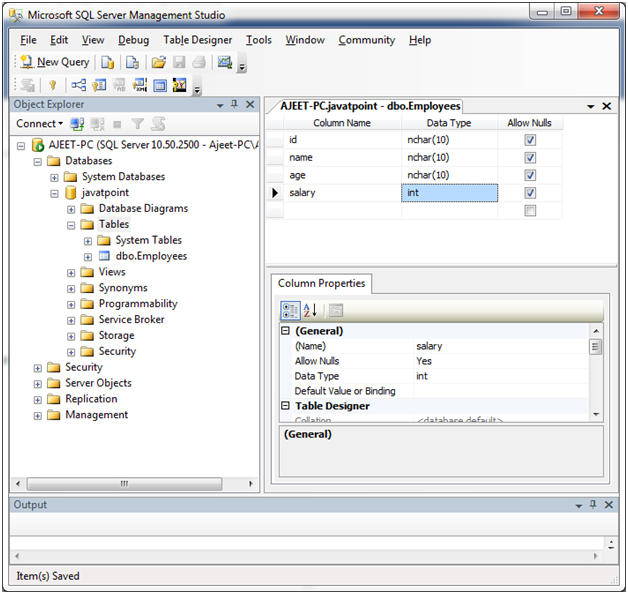The image size is (628, 594).
Task: Collapse the javatpoint database node
Action: tap(54, 194)
